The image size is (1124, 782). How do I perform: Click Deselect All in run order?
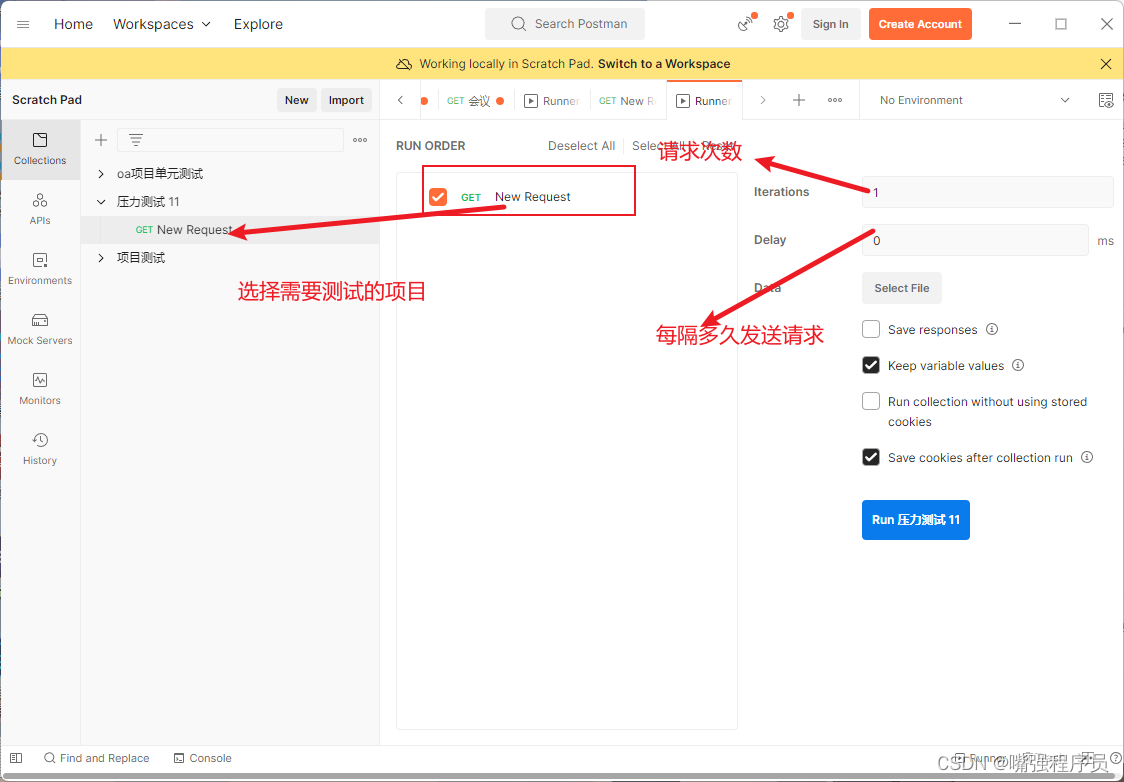(581, 146)
